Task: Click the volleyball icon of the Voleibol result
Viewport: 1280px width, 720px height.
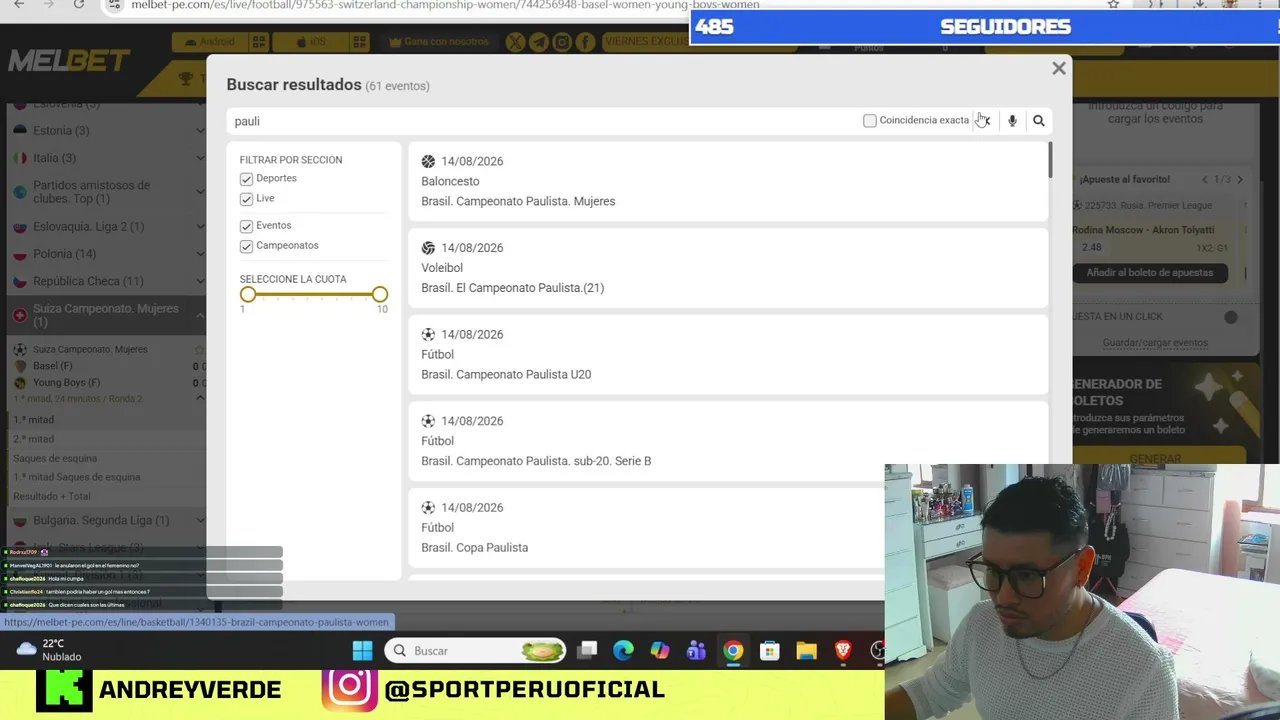Action: tap(428, 248)
